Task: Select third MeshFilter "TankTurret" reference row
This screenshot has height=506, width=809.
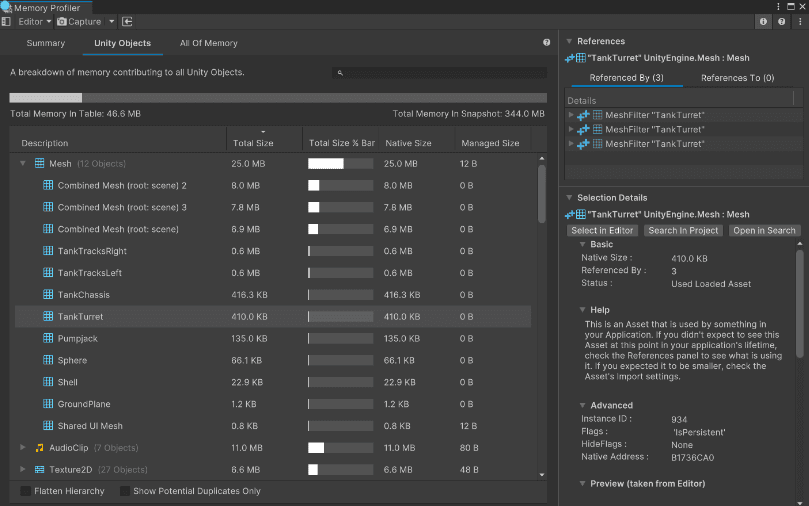Action: pos(684,144)
